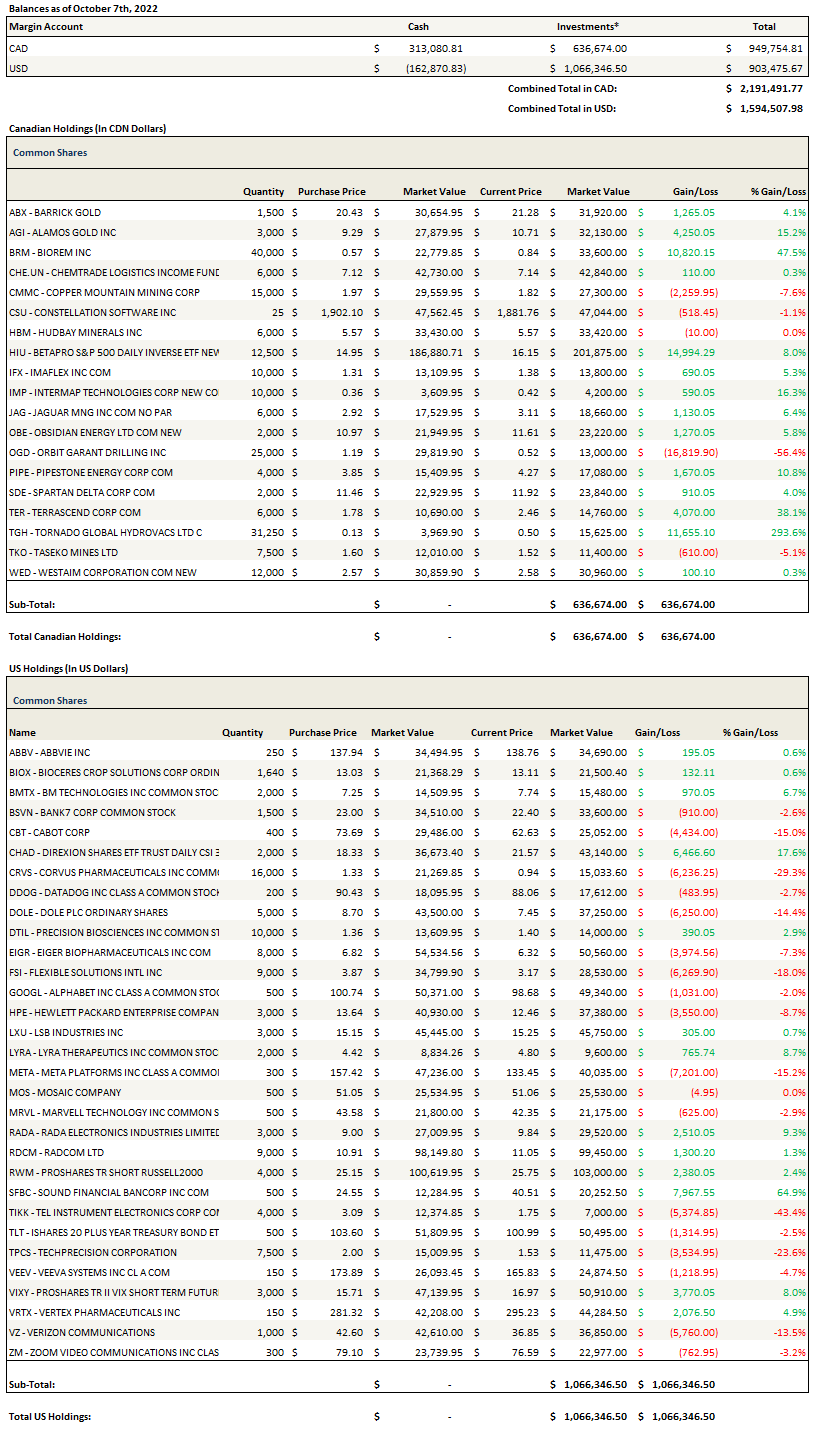The image size is (829, 1436).
Task: Click the Common Shares header under Canadian Holdings
Action: pos(50,153)
